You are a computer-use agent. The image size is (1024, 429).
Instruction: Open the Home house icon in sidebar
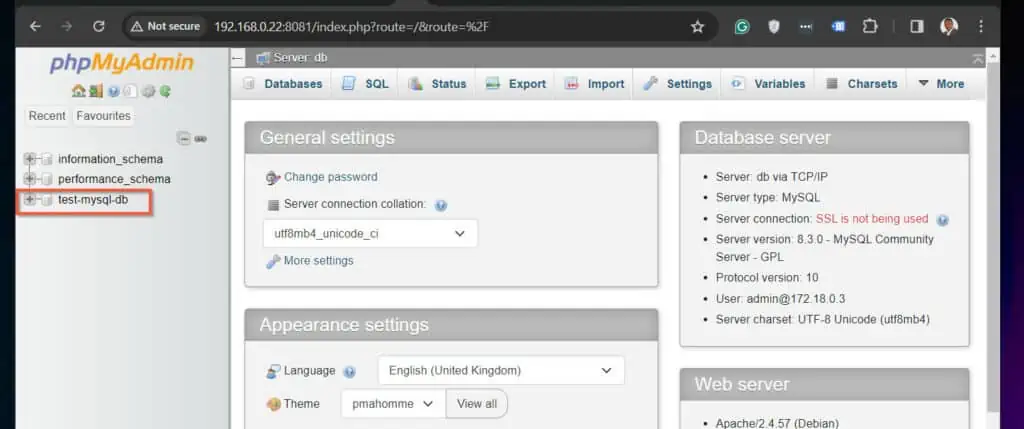tap(78, 91)
